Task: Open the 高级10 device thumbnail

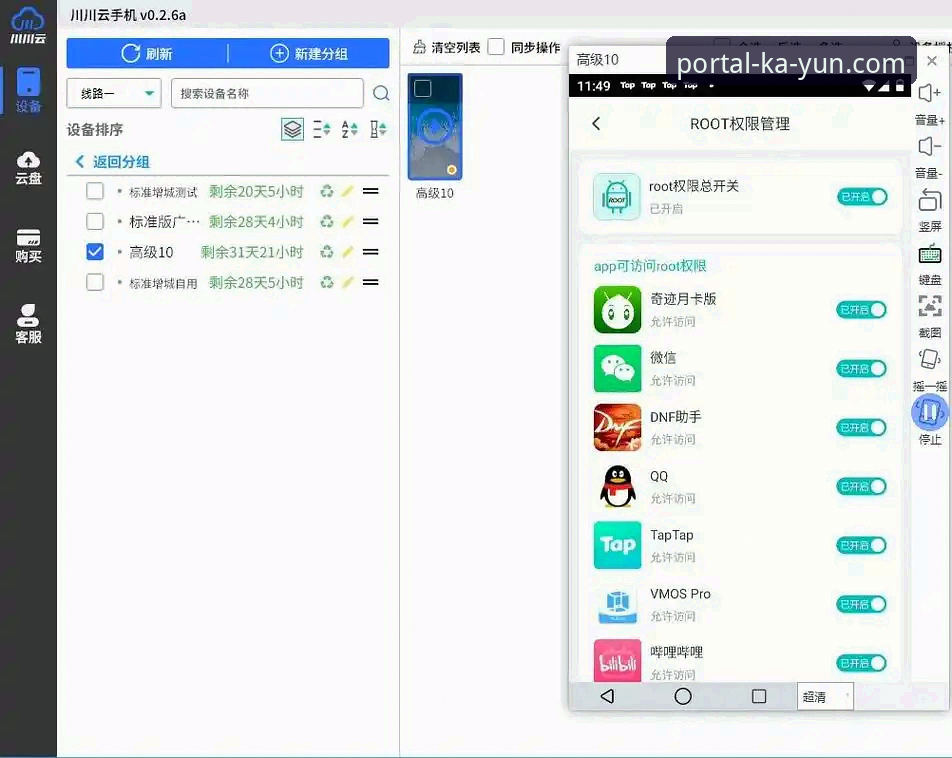Action: click(435, 127)
